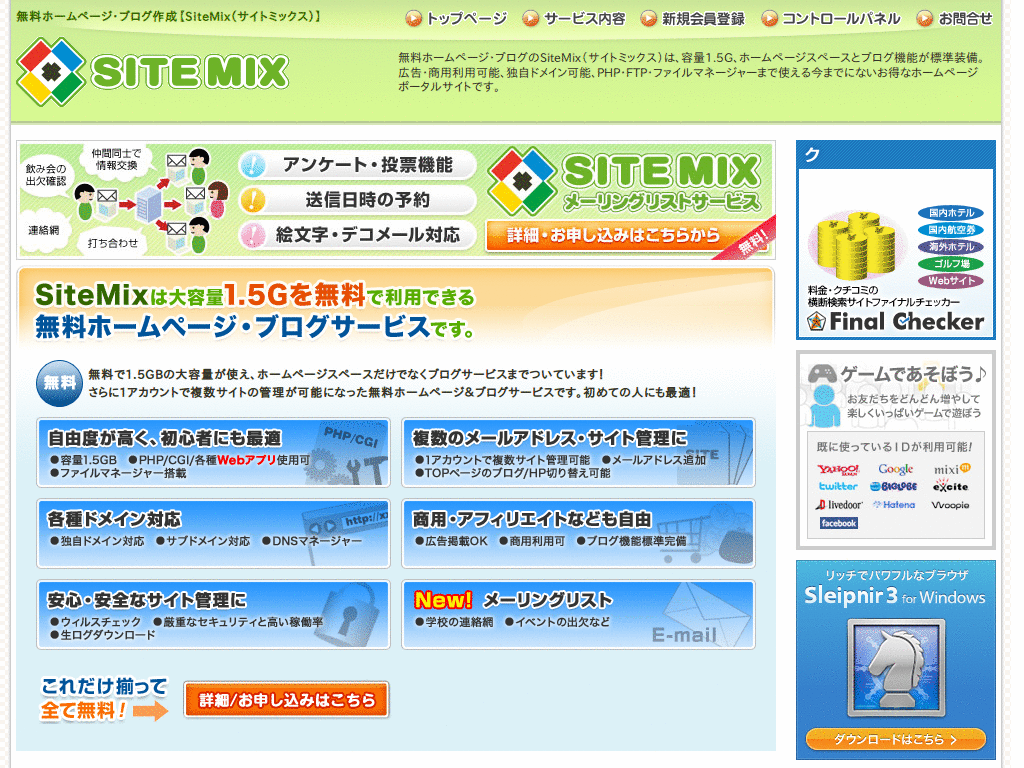Click the ゴルフ場 tag in Final Checker ad
The height and width of the screenshot is (768, 1024).
point(951,264)
